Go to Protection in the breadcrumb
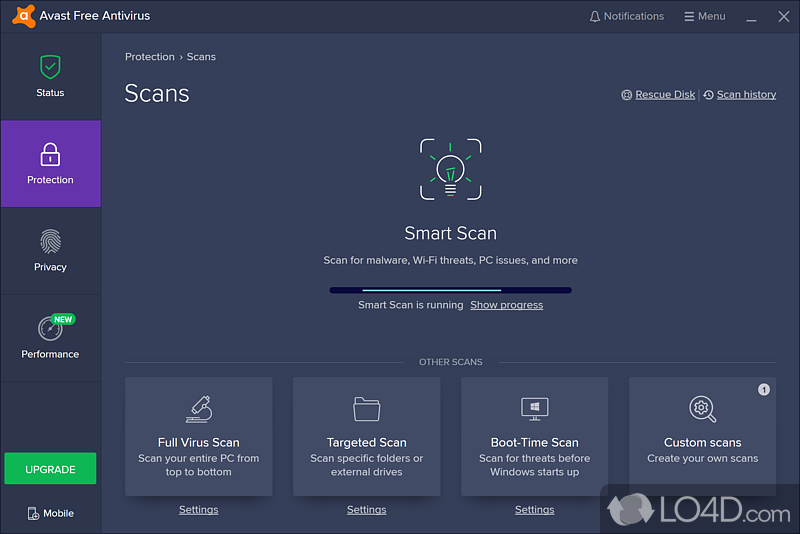Image resolution: width=800 pixels, height=534 pixels. coord(149,57)
